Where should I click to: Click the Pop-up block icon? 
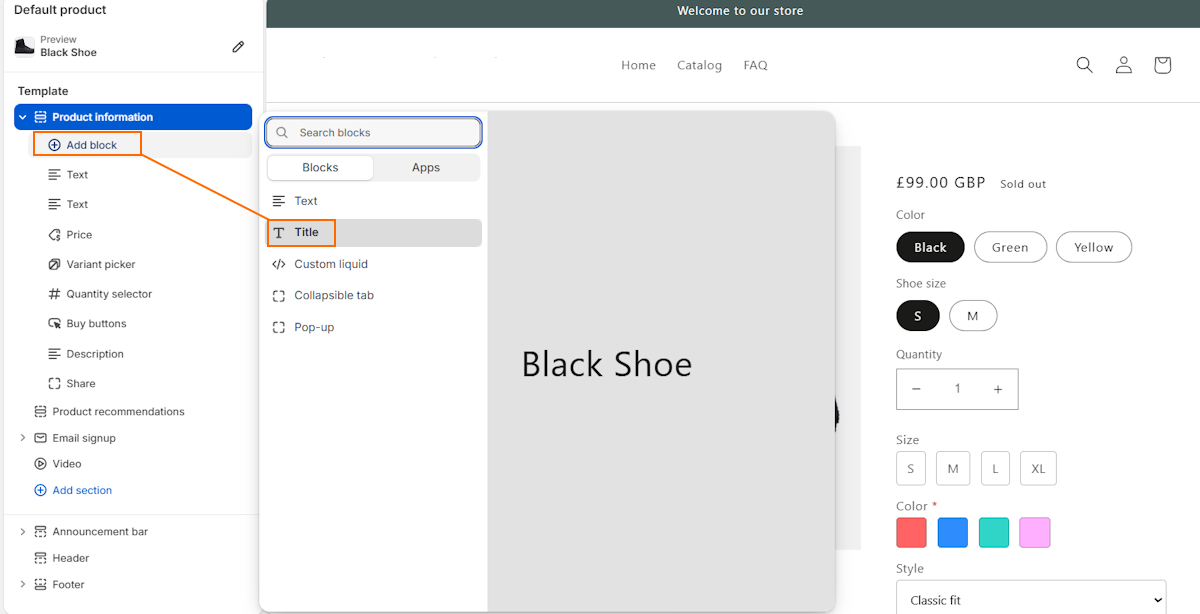pos(279,327)
